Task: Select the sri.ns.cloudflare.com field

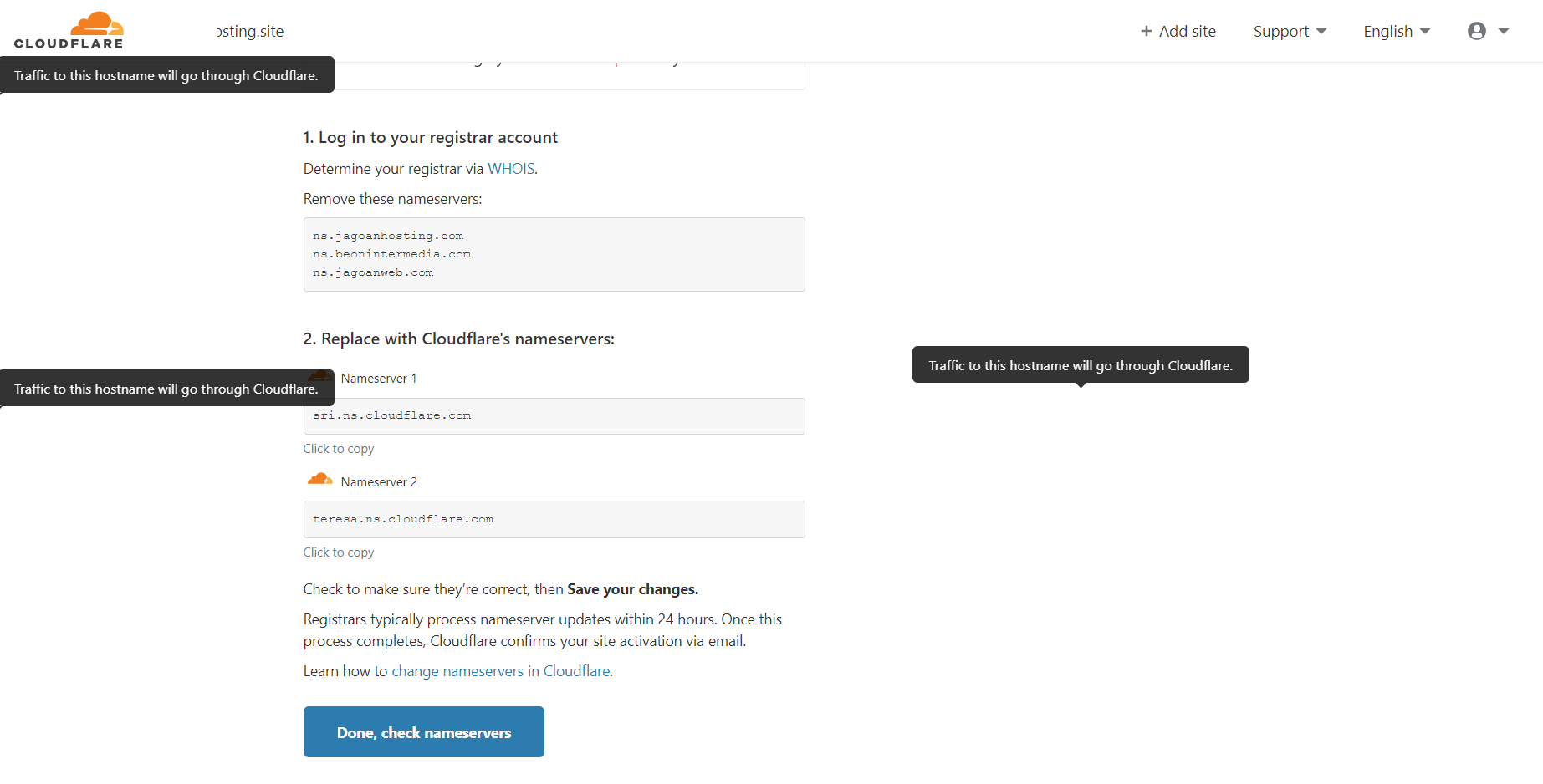Action: coord(554,415)
